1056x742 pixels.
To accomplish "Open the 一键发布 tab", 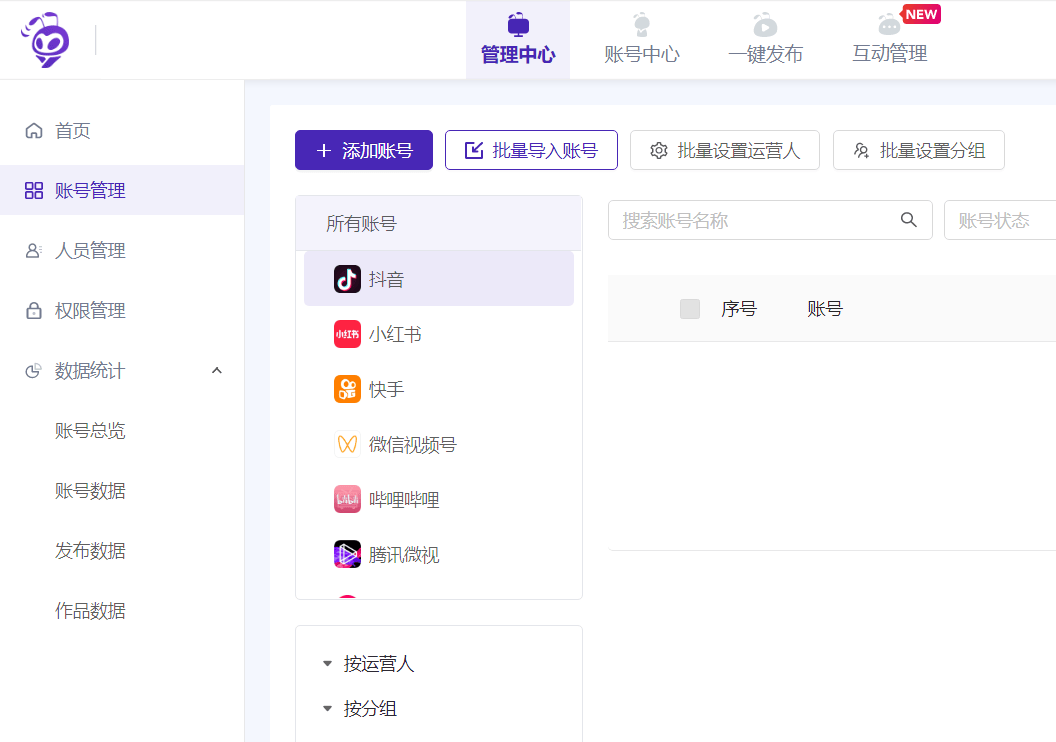I will 765,40.
